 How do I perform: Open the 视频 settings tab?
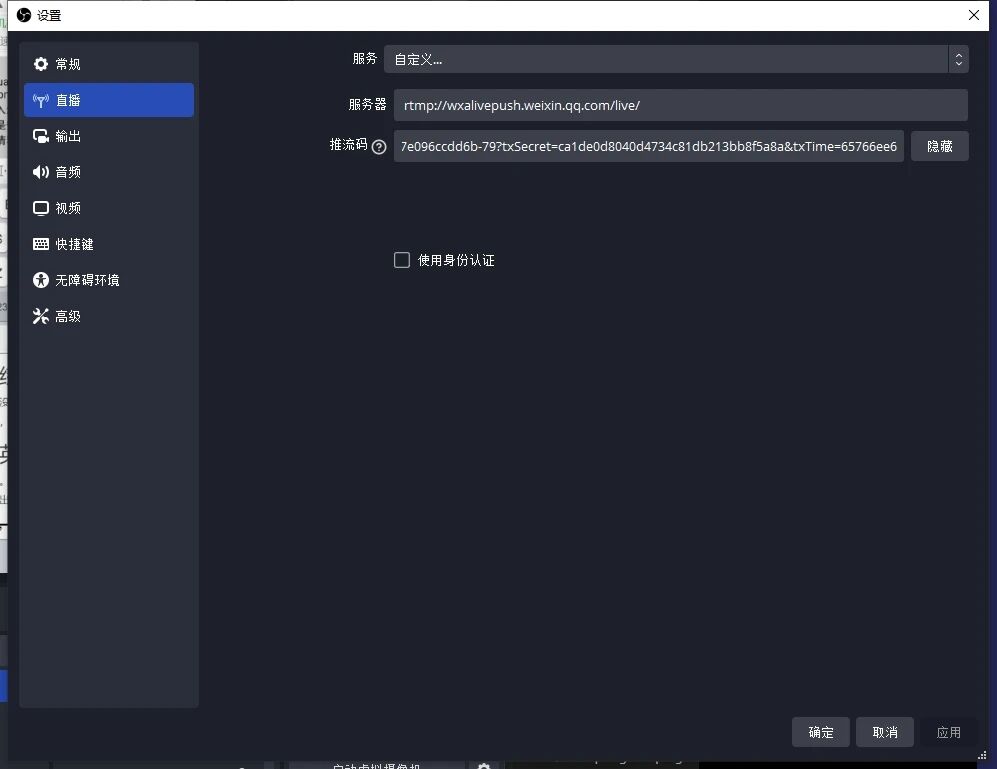(109, 208)
